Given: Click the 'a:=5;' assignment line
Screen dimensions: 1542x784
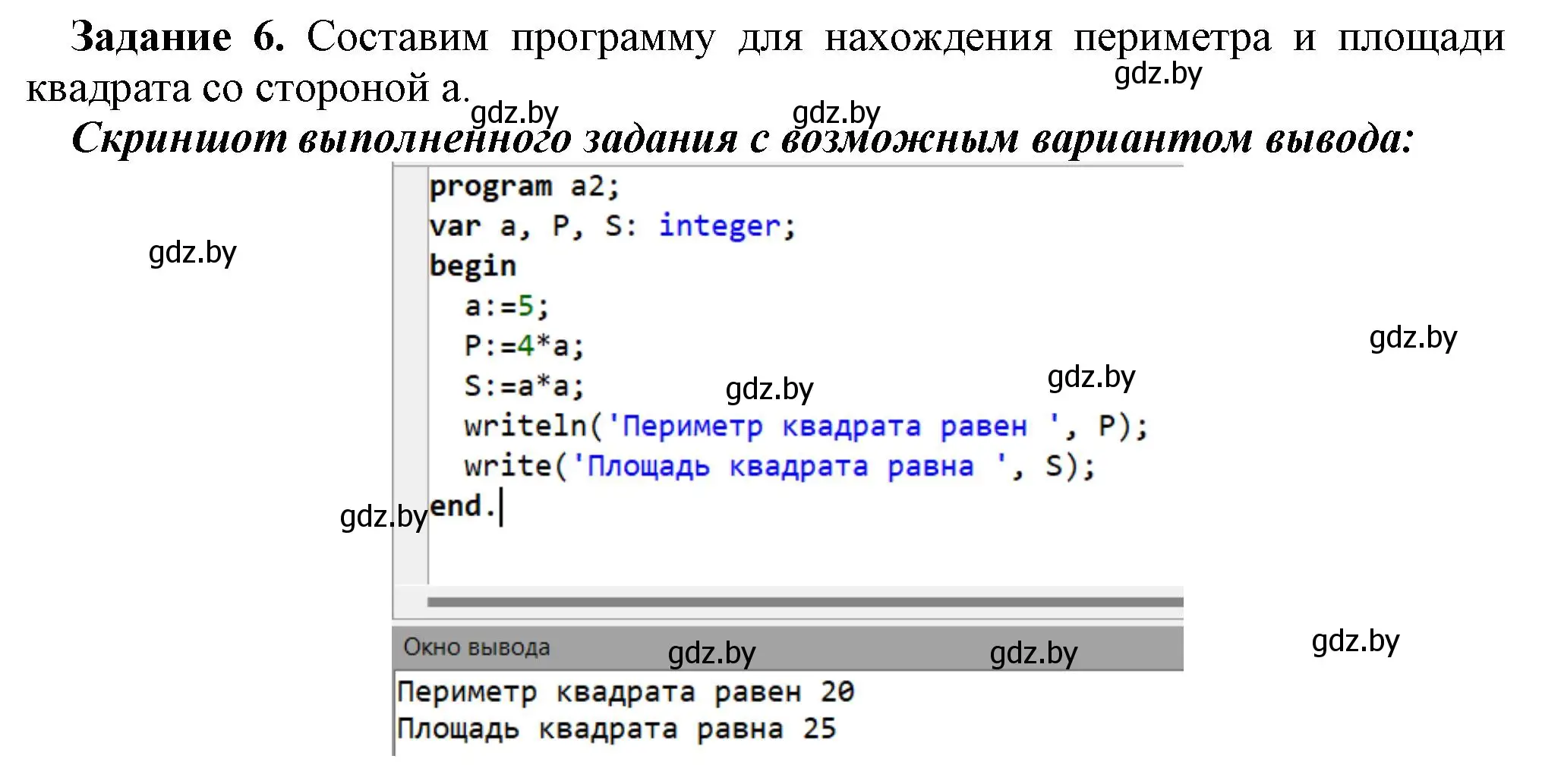Looking at the screenshot, I should (506, 307).
